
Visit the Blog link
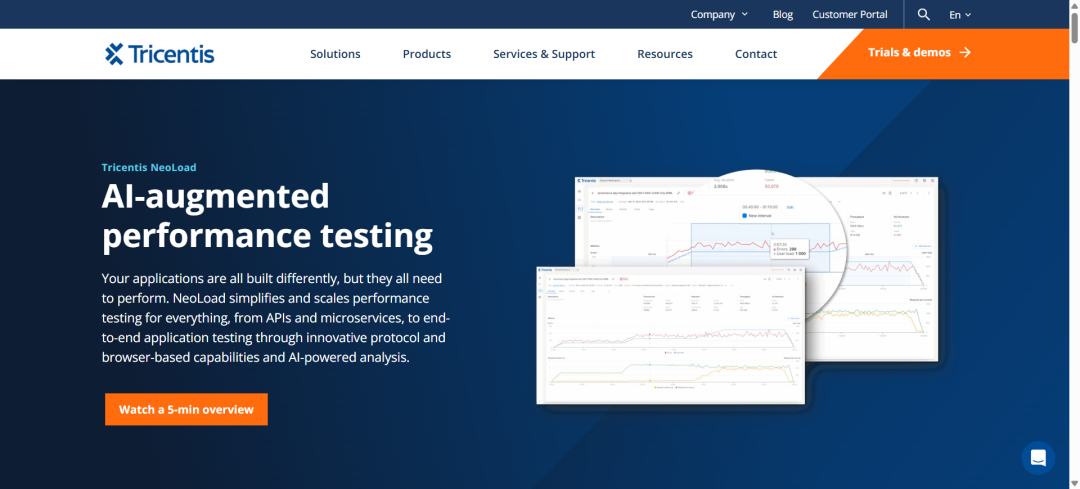(782, 14)
